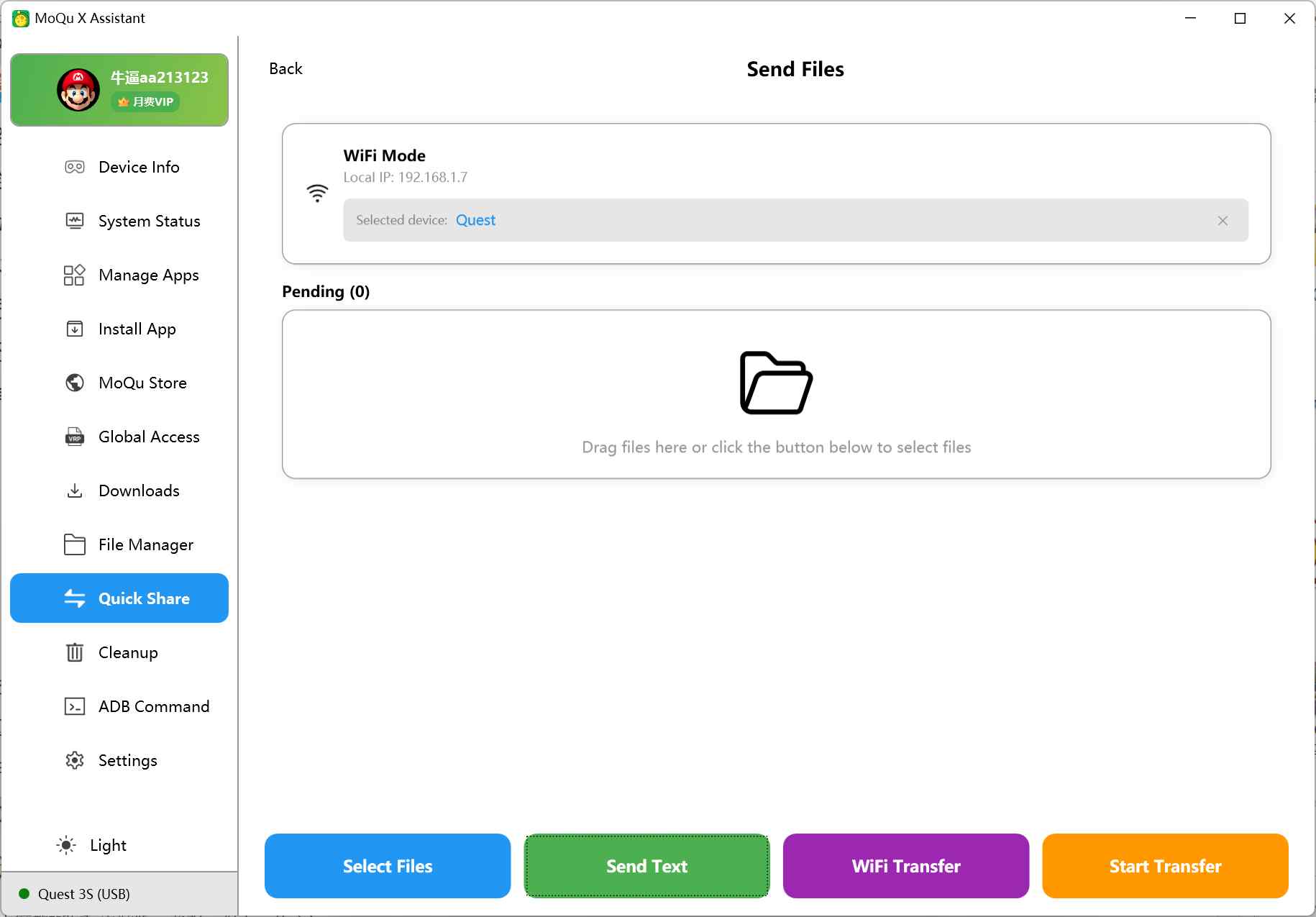Click the purple WiFi Transfer button
Screen dimensions: 1316x917
905,866
